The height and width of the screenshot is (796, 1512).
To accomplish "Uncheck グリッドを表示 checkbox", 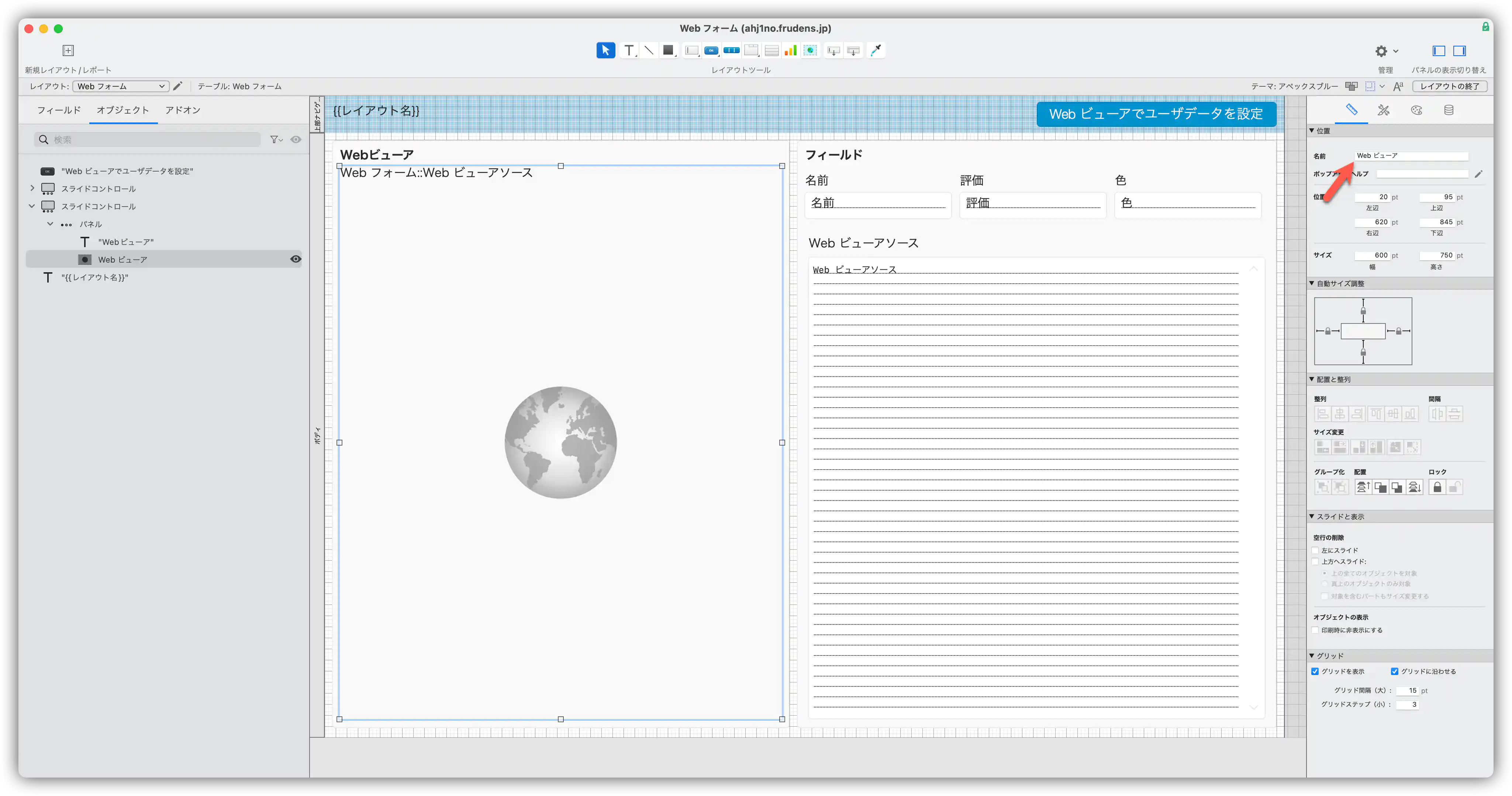I will pyautogui.click(x=1315, y=671).
